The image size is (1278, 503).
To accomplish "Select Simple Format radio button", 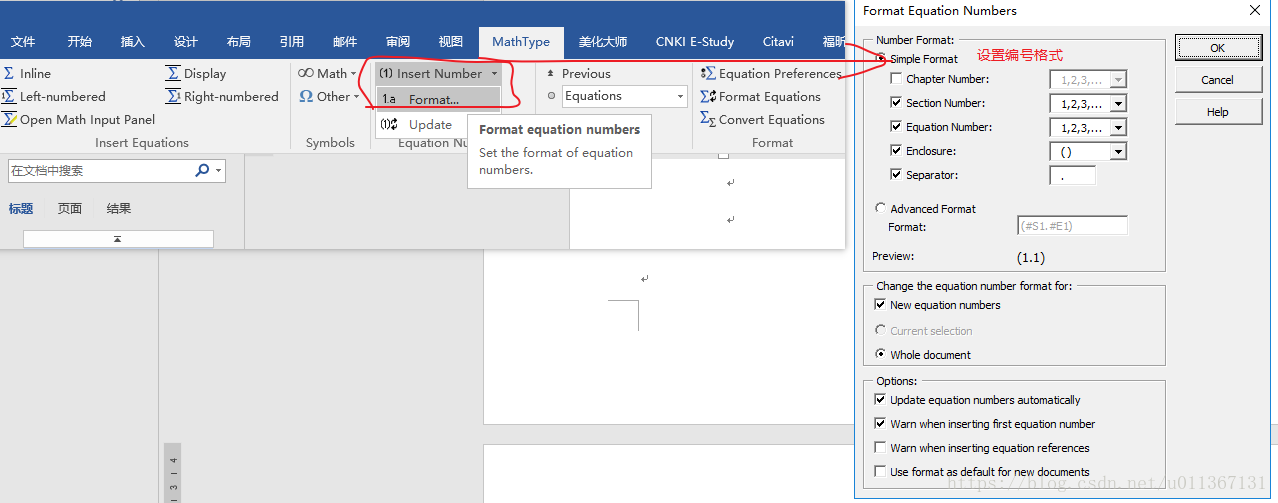I will [880, 59].
